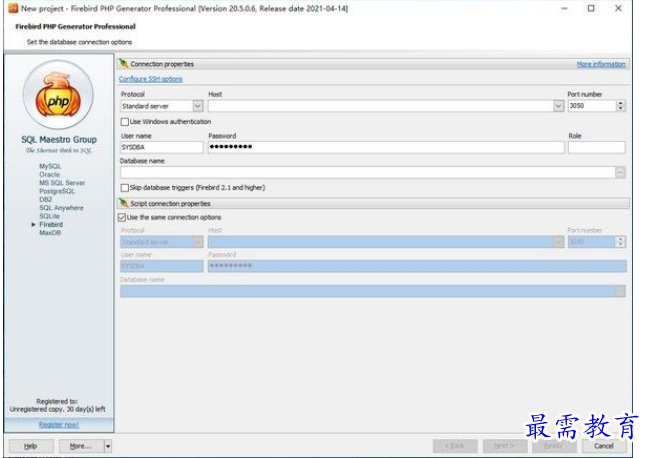Select SQL Anywhere in the product list
The height and width of the screenshot is (458, 647).
coord(61,208)
